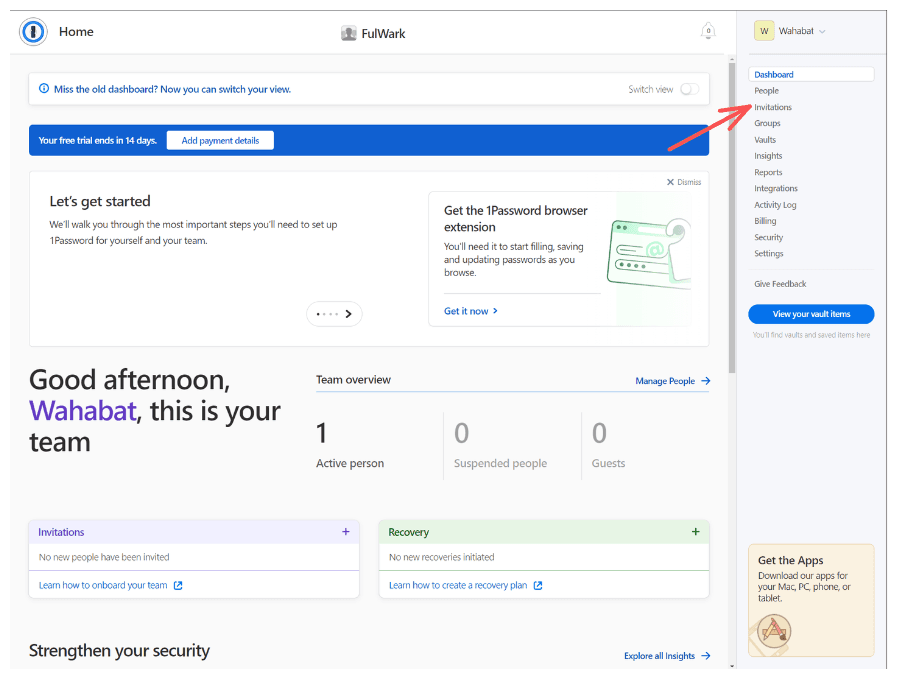Toggle the Switch view switch

(689, 89)
